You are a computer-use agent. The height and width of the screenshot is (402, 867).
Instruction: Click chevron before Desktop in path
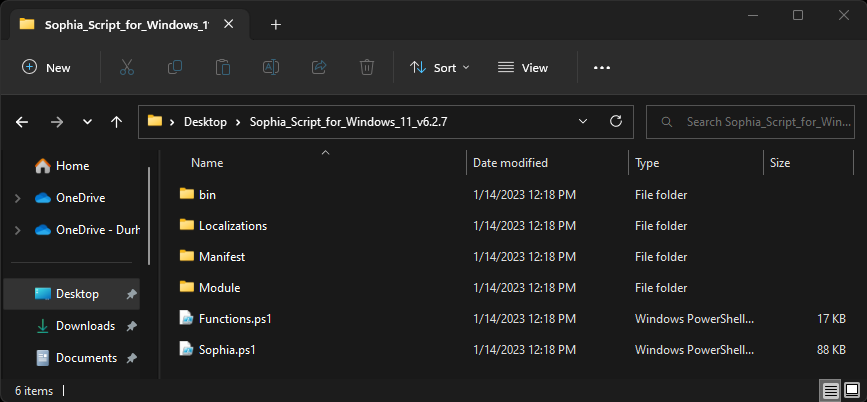[173, 122]
